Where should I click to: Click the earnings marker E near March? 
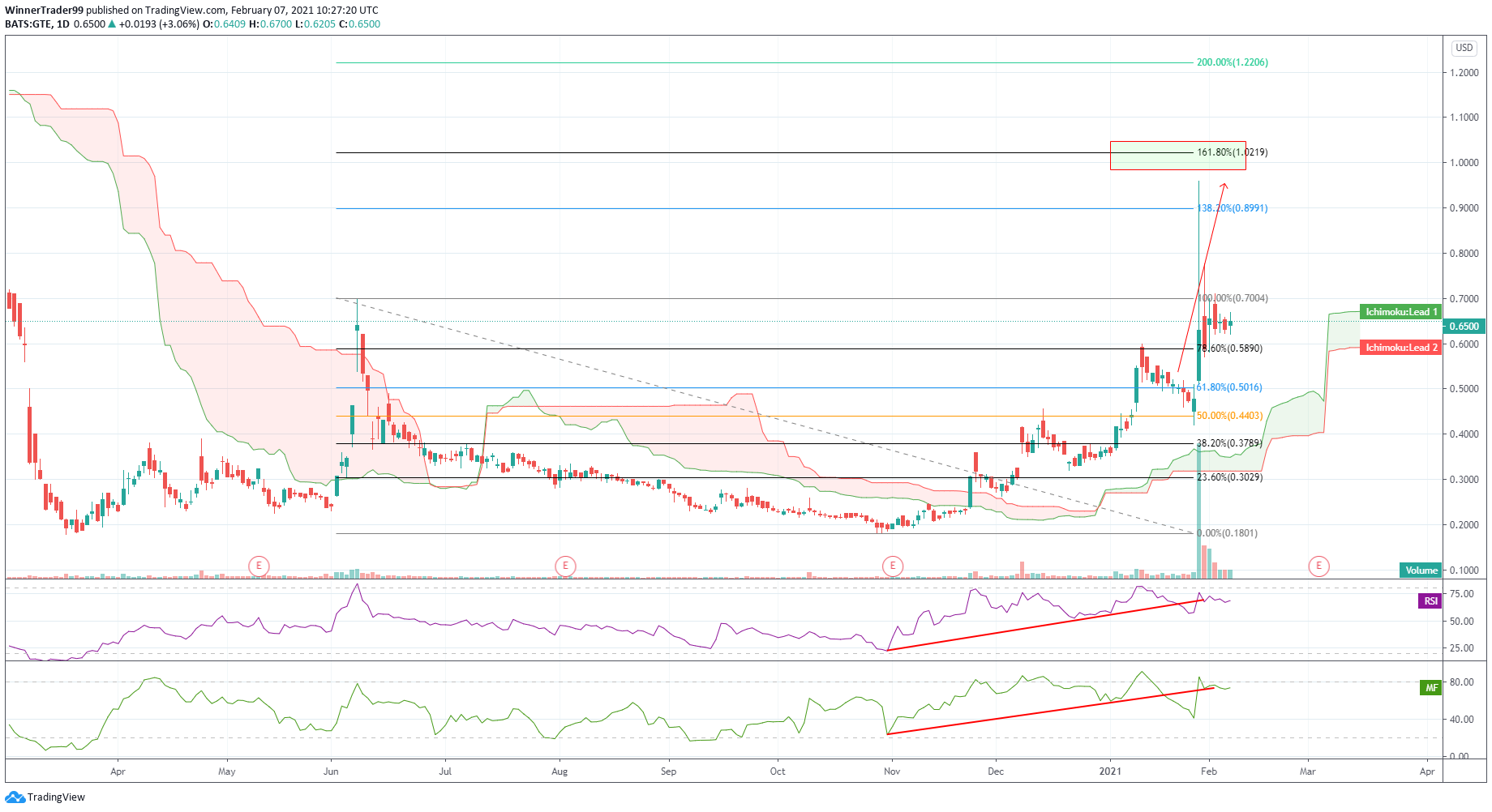(1318, 566)
